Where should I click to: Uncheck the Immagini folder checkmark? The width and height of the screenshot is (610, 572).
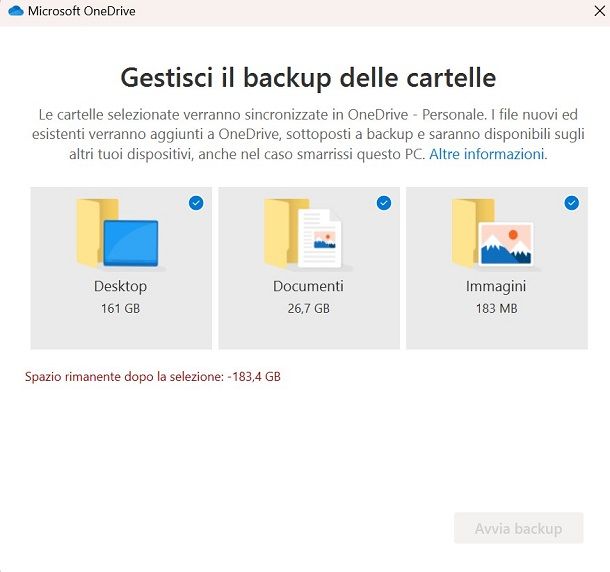tap(572, 203)
